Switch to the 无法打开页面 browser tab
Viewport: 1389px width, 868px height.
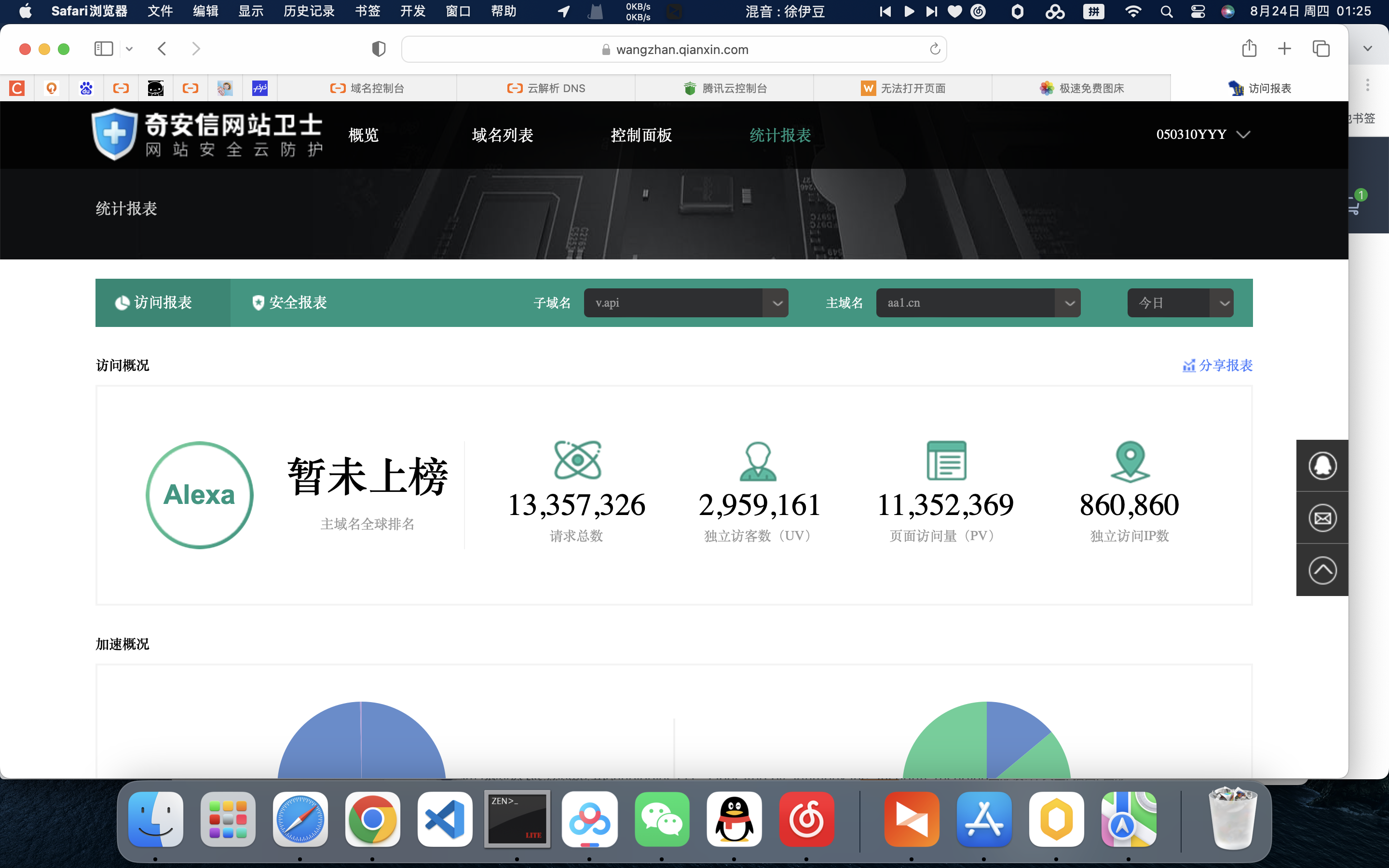point(903,88)
